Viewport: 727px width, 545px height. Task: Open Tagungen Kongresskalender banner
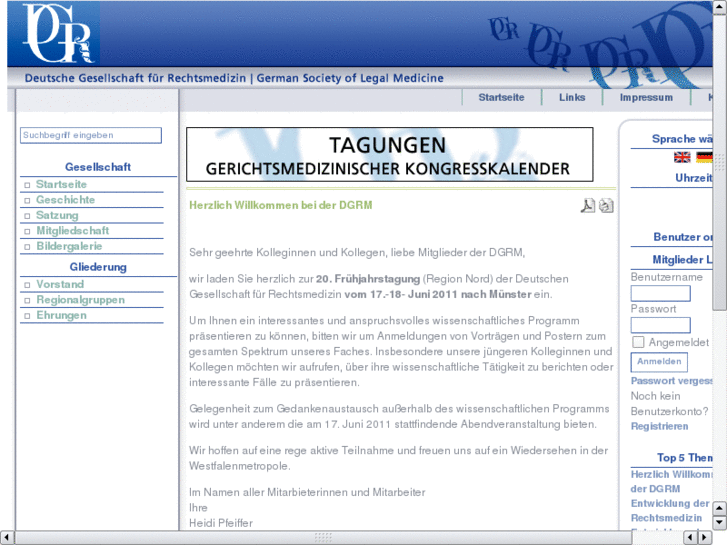(x=389, y=154)
